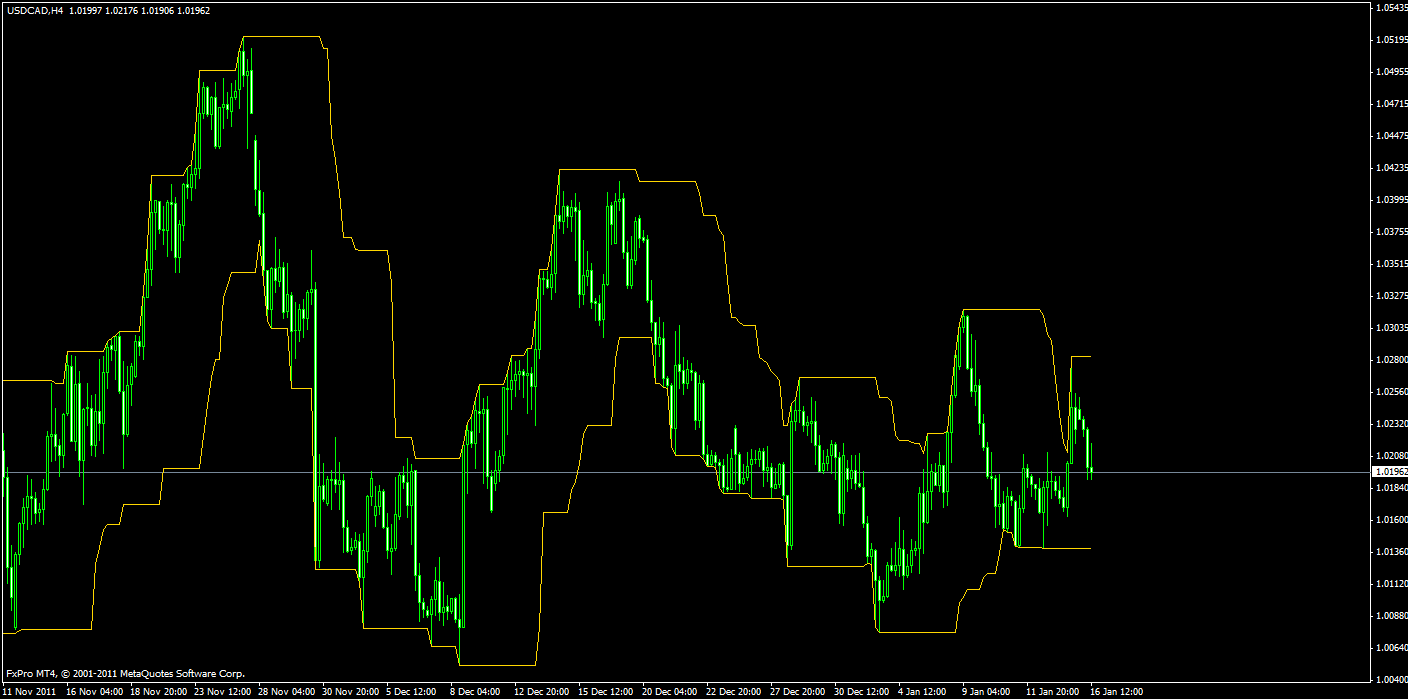This screenshot has width=1408, height=699.
Task: Click the 1.01600 price axis label
Action: tap(1391, 520)
